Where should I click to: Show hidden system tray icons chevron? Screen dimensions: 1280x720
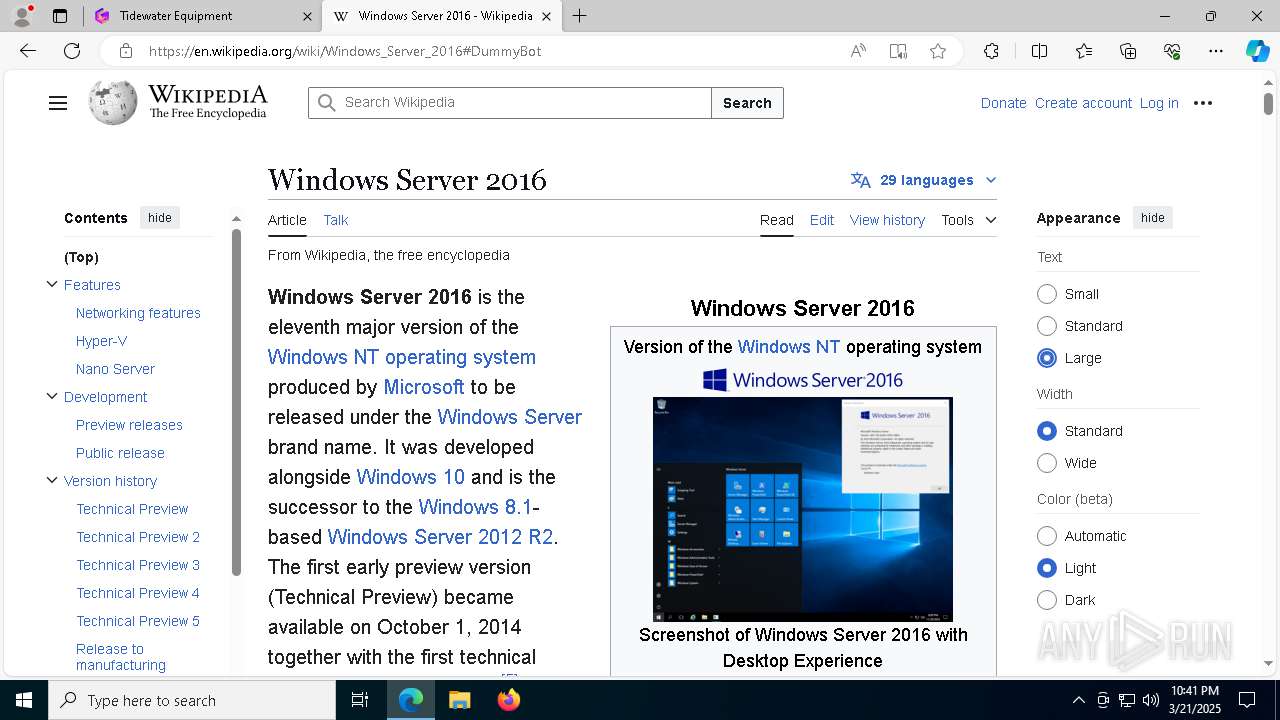[x=1078, y=700]
